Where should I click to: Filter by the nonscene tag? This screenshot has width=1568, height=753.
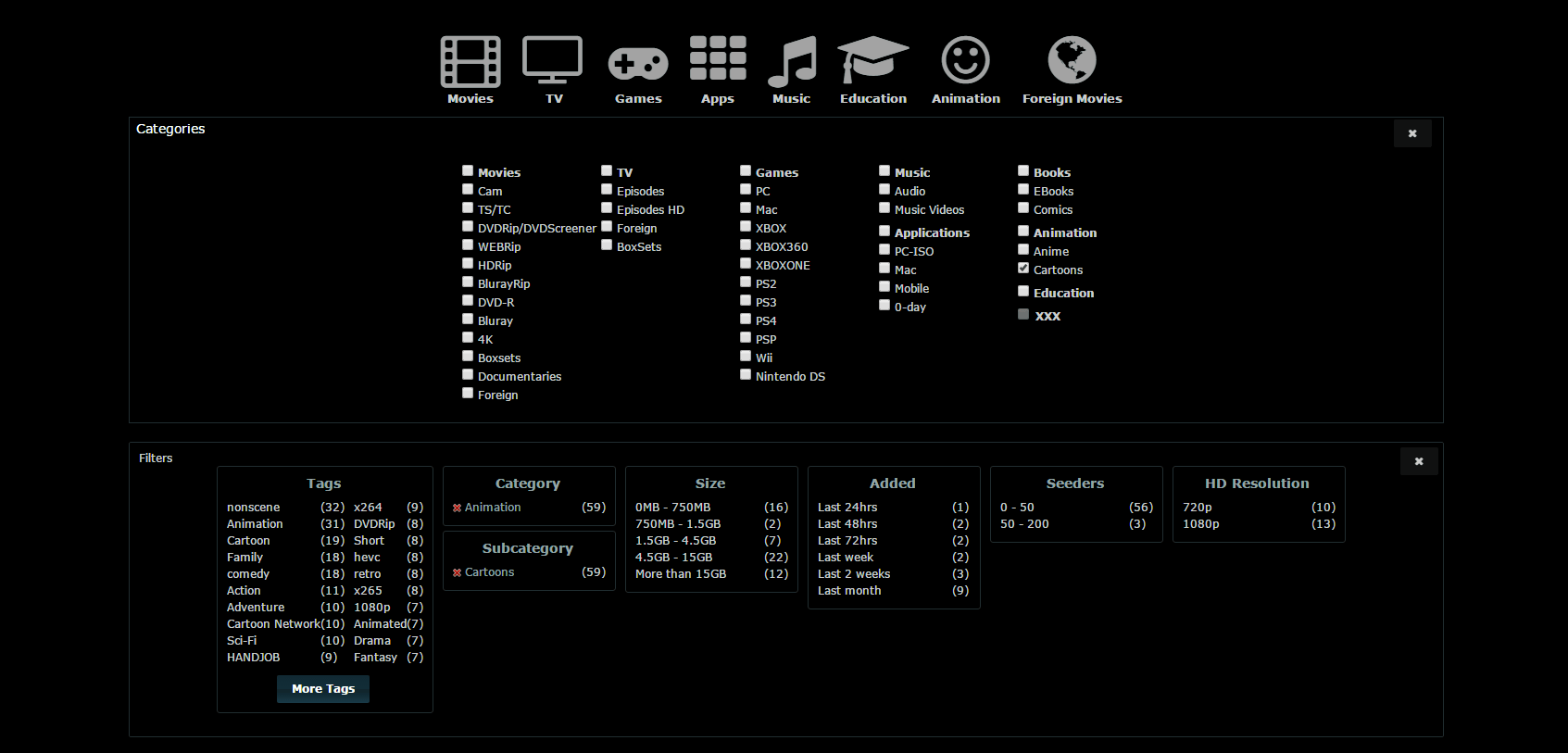point(253,508)
